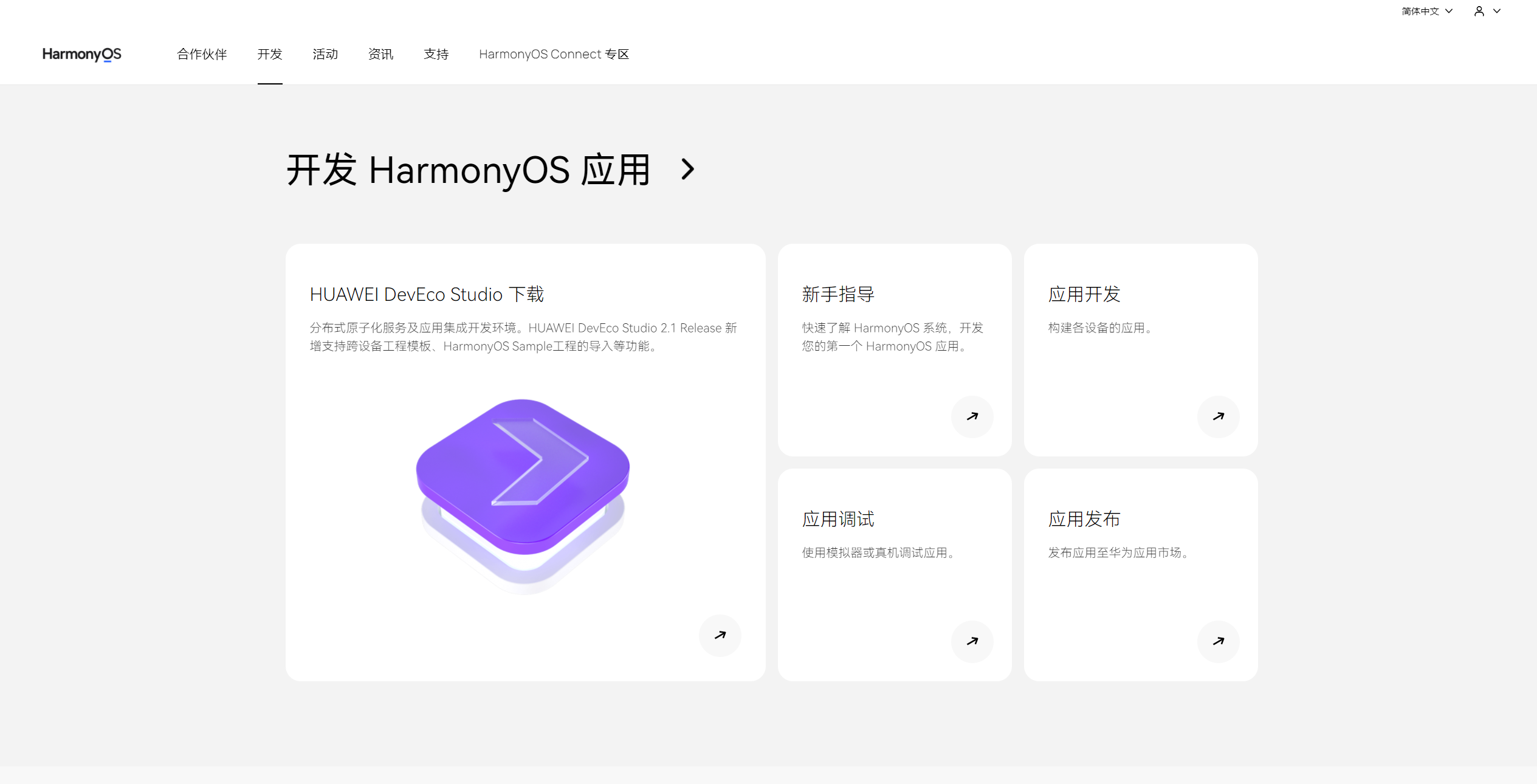This screenshot has height=784, width=1537.
Task: Click the DevEco Studio description text
Action: [523, 337]
